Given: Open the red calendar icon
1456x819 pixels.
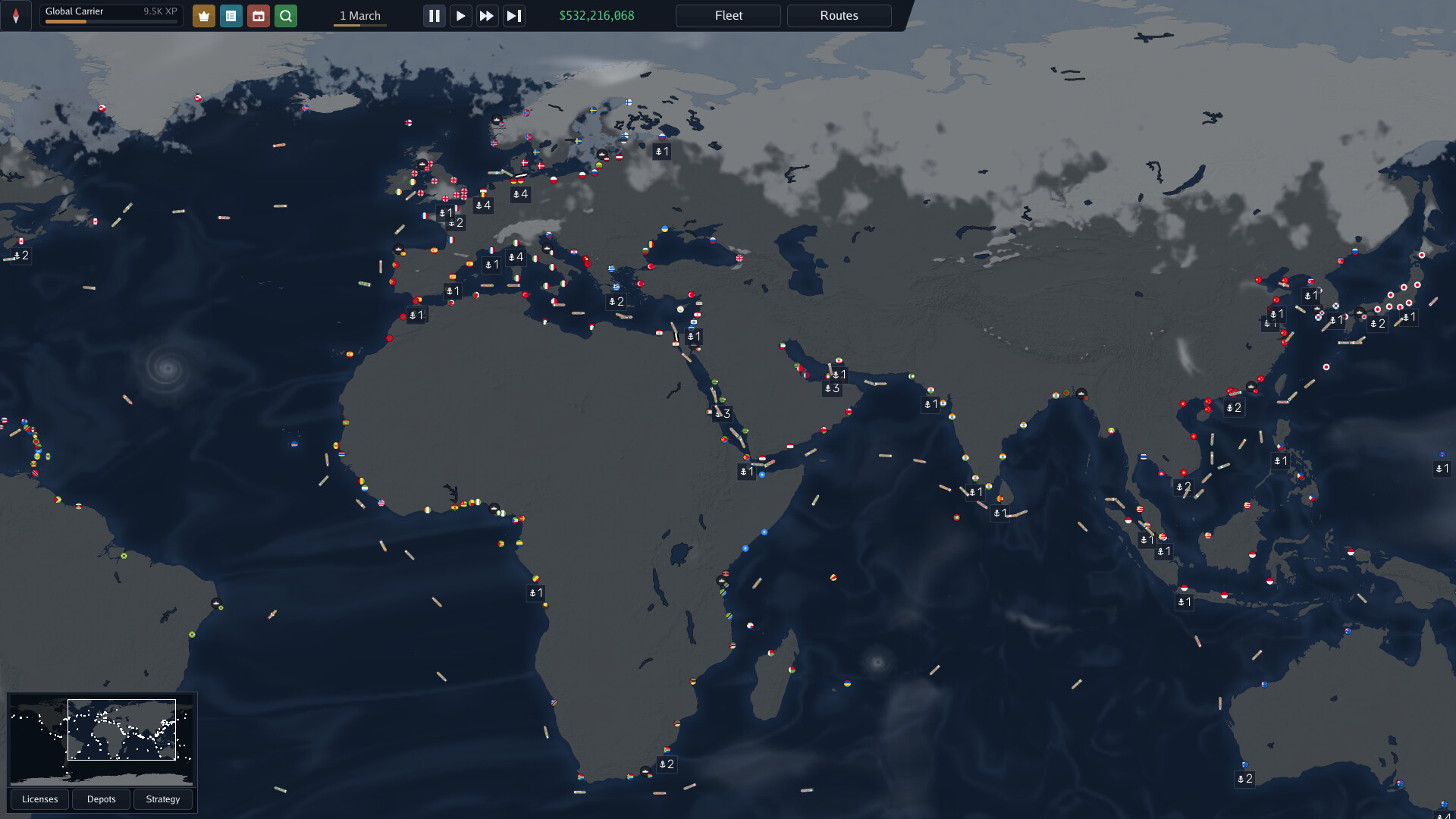Looking at the screenshot, I should click(259, 16).
